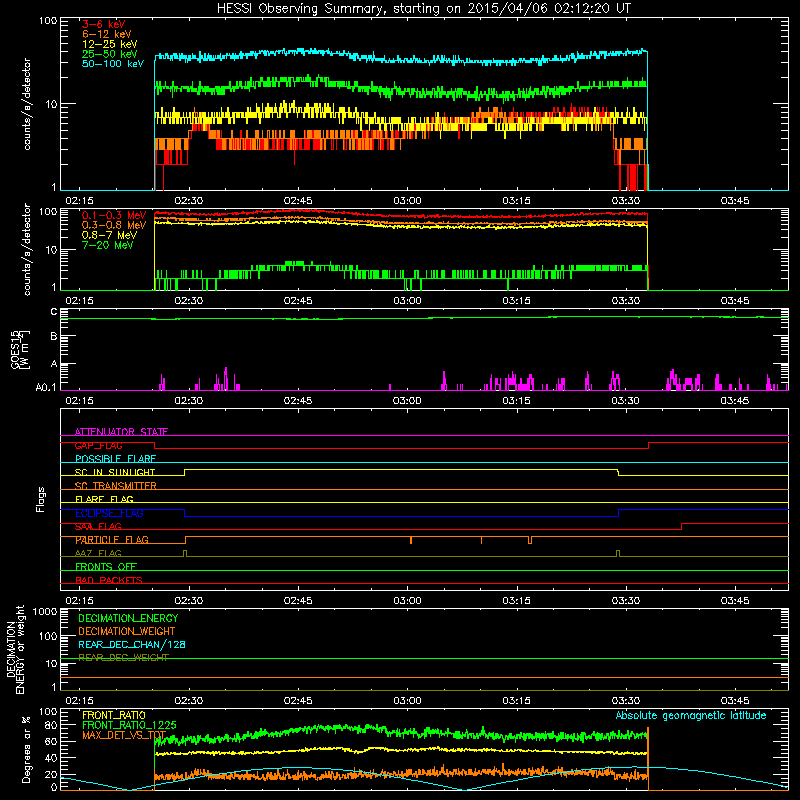Click the 03:45 tick under the GOES15 panel
The width and height of the screenshot is (800, 800).
click(735, 401)
